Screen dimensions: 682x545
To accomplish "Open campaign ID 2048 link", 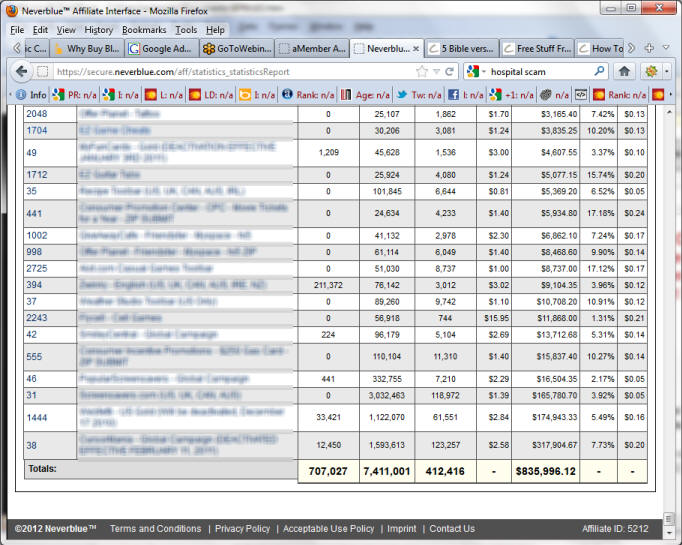I will click(37, 114).
